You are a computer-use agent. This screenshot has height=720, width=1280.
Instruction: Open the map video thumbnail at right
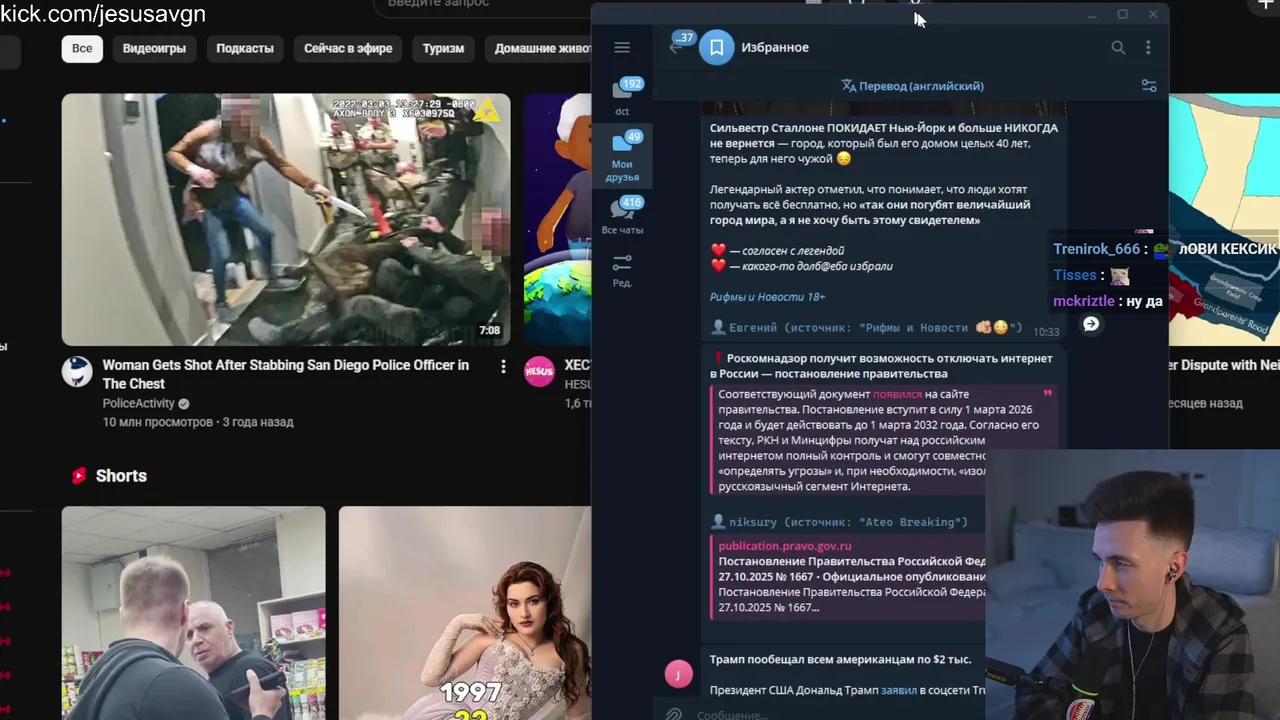[1224, 220]
